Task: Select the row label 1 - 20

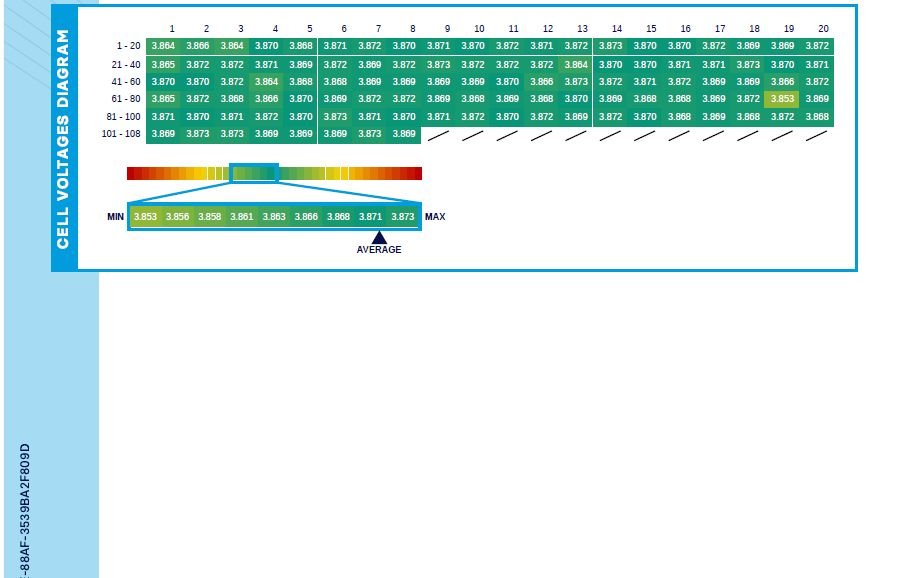Action: 126,46
